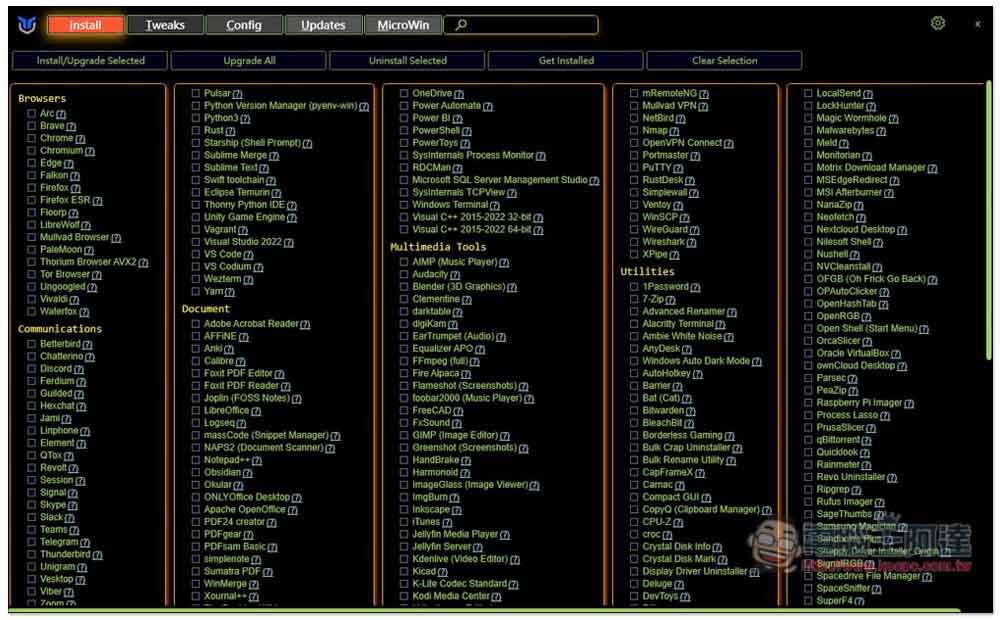Open the question mark icon beside Wireshark
This screenshot has height=620, width=1000.
click(692, 242)
